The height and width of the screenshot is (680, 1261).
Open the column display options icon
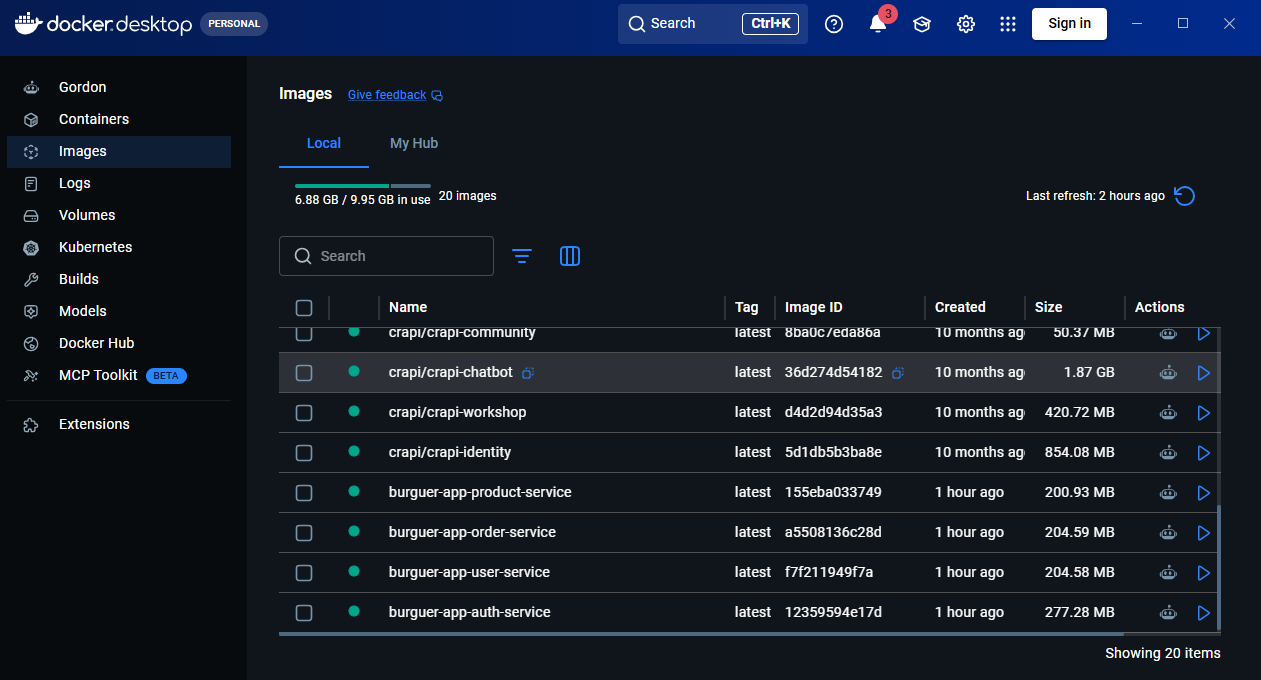[x=570, y=256]
